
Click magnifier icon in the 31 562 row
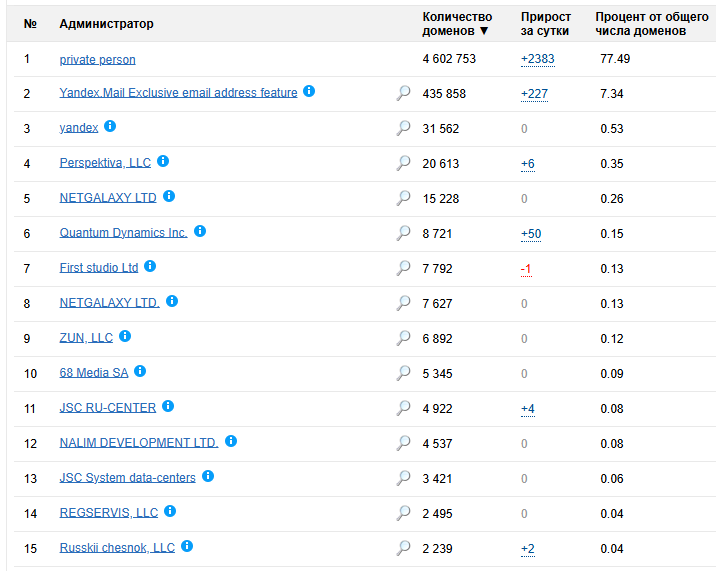click(x=403, y=128)
